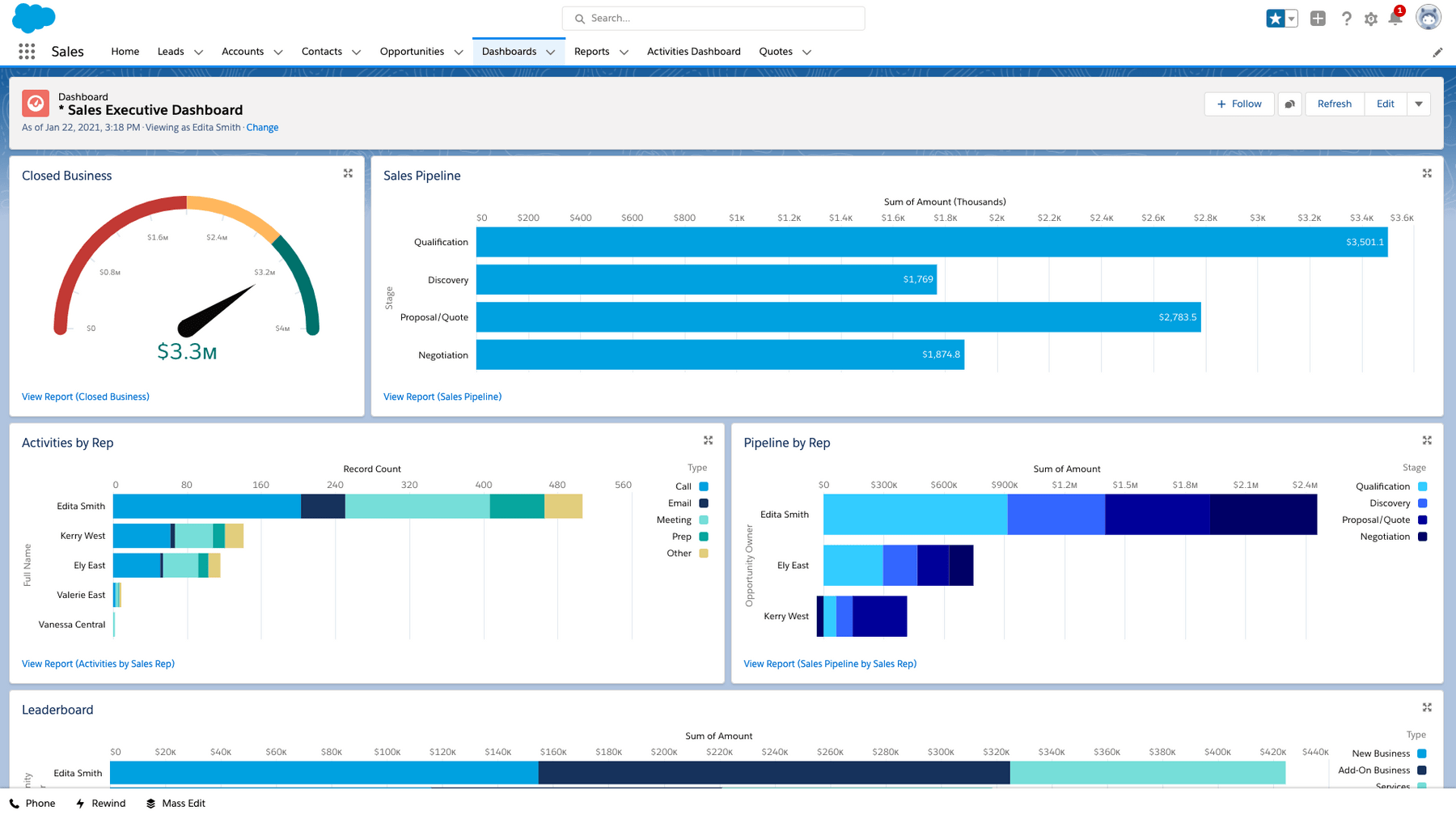
Task: Open the App Launcher waffle icon
Action: 27,51
